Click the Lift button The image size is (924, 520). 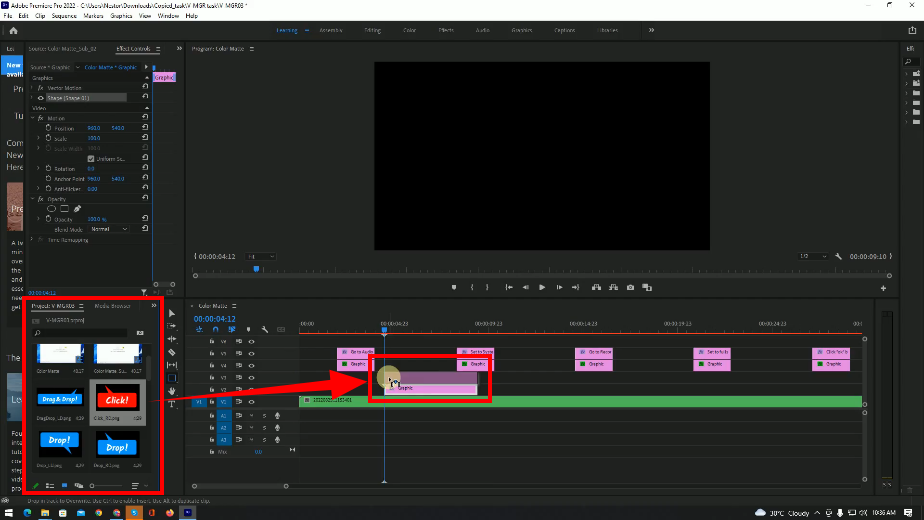(596, 287)
